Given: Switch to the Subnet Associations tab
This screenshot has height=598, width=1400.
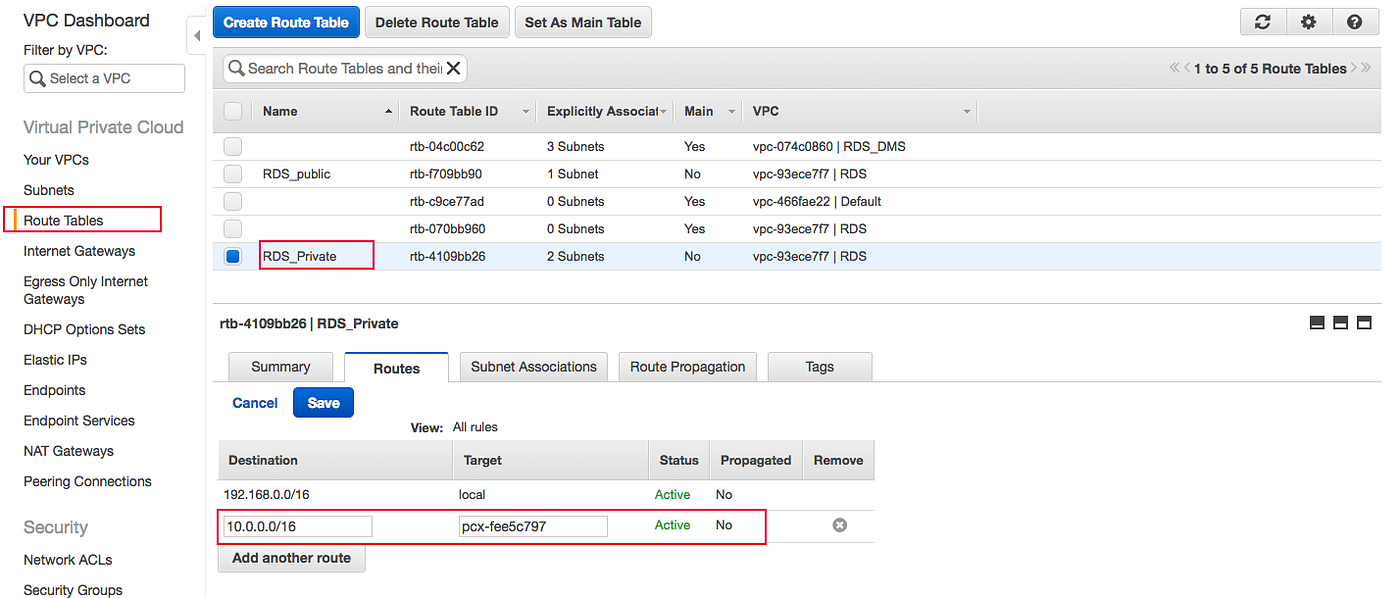Looking at the screenshot, I should coord(533,366).
